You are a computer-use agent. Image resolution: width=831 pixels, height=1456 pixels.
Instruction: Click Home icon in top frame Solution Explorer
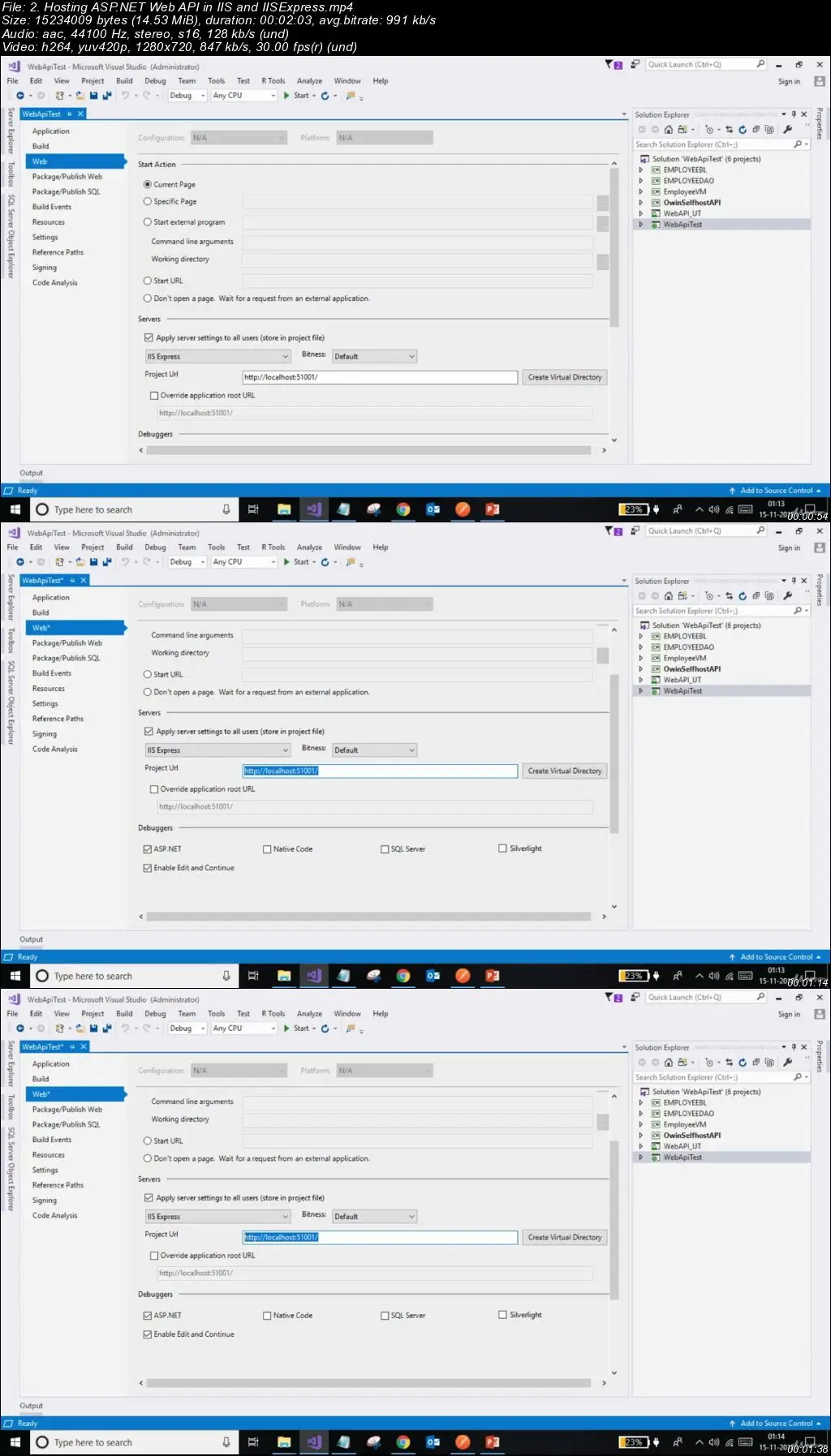click(668, 130)
